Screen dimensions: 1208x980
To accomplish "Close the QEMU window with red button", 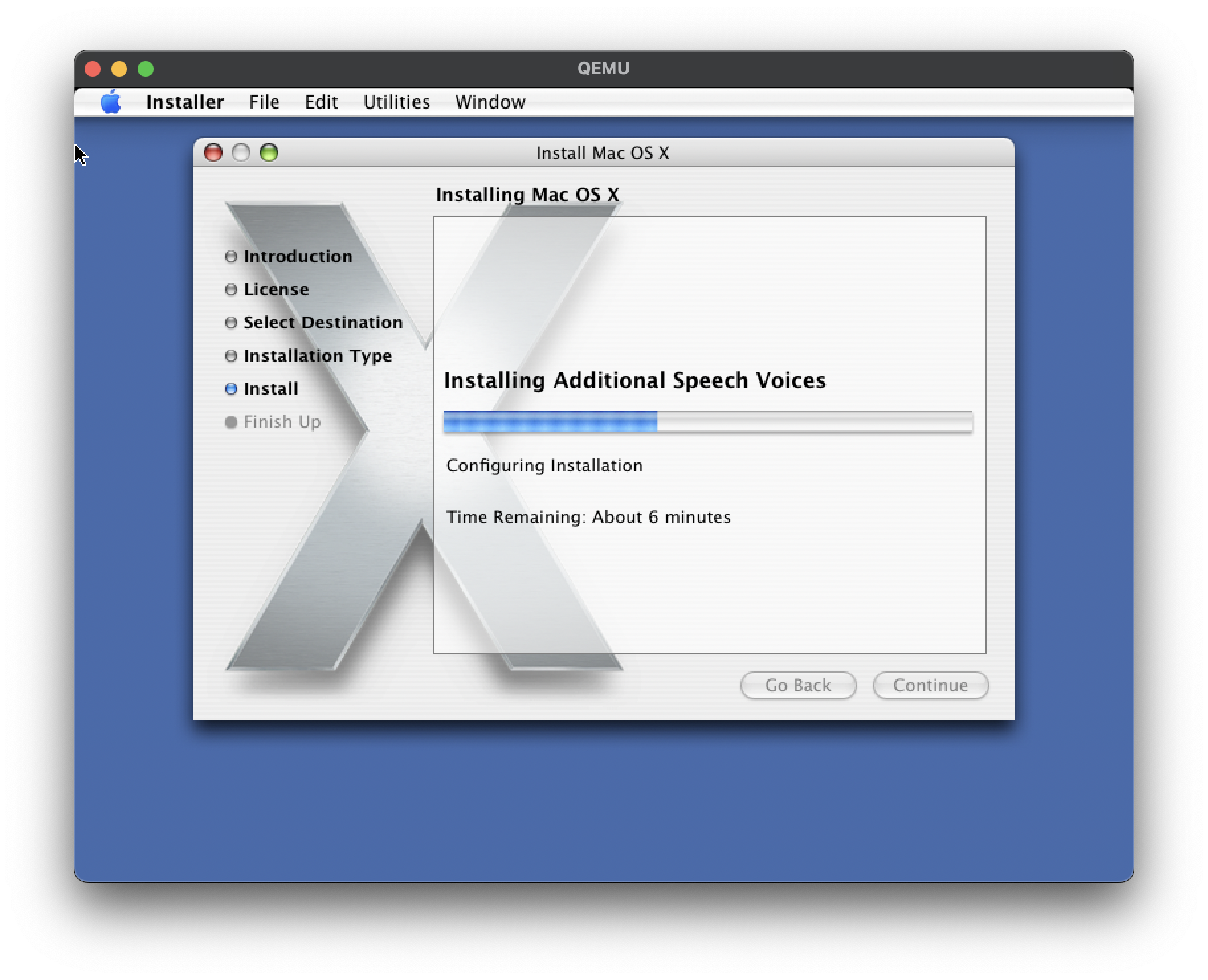I will 93,69.
